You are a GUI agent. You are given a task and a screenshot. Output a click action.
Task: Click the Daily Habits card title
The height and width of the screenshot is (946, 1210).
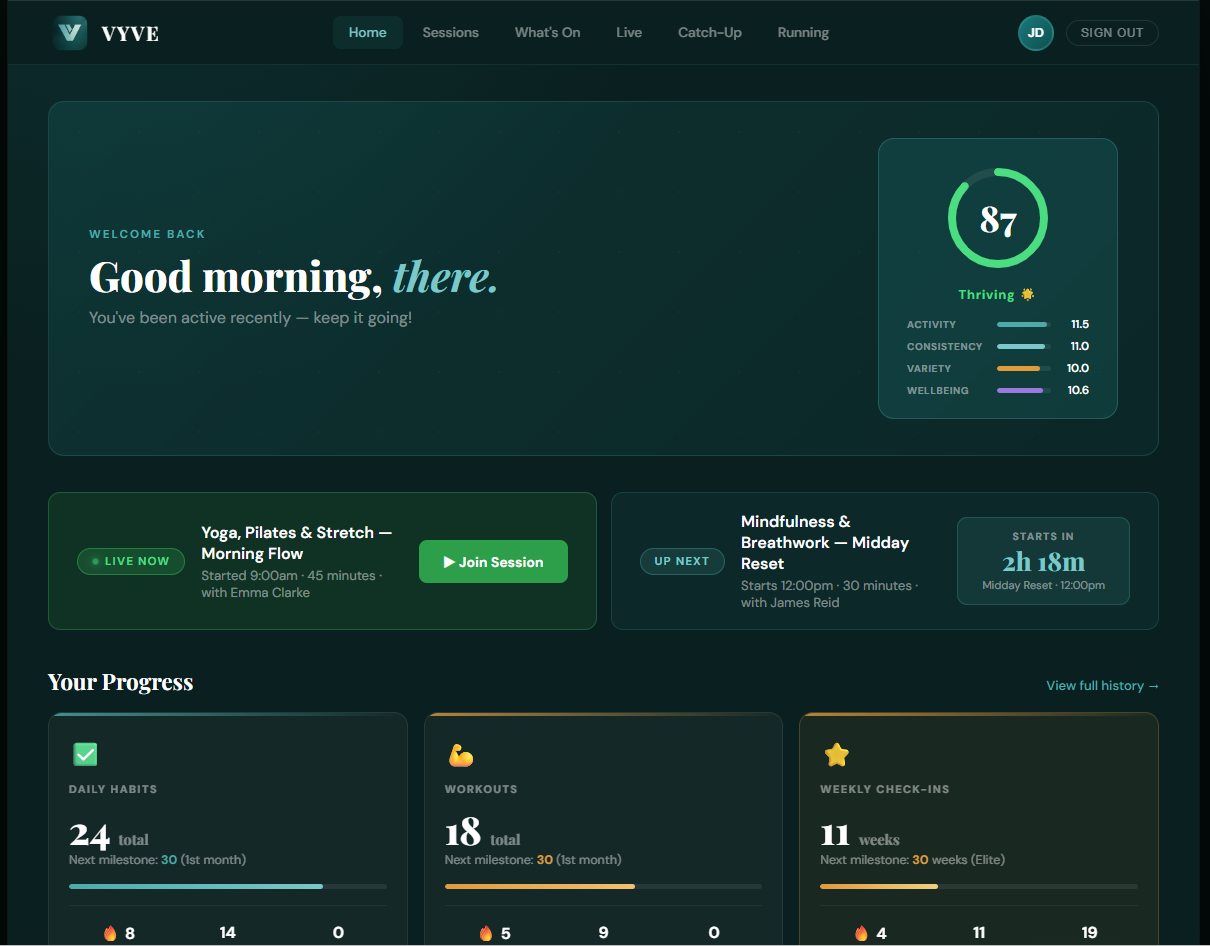[113, 789]
